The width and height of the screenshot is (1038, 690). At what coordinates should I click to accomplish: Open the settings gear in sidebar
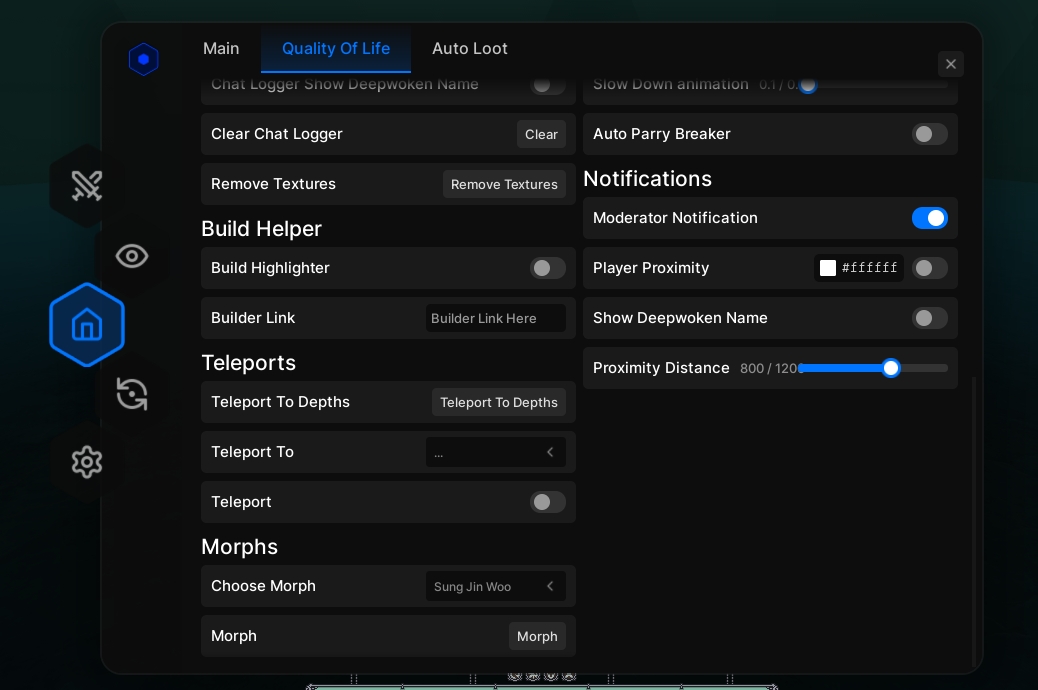(86, 462)
